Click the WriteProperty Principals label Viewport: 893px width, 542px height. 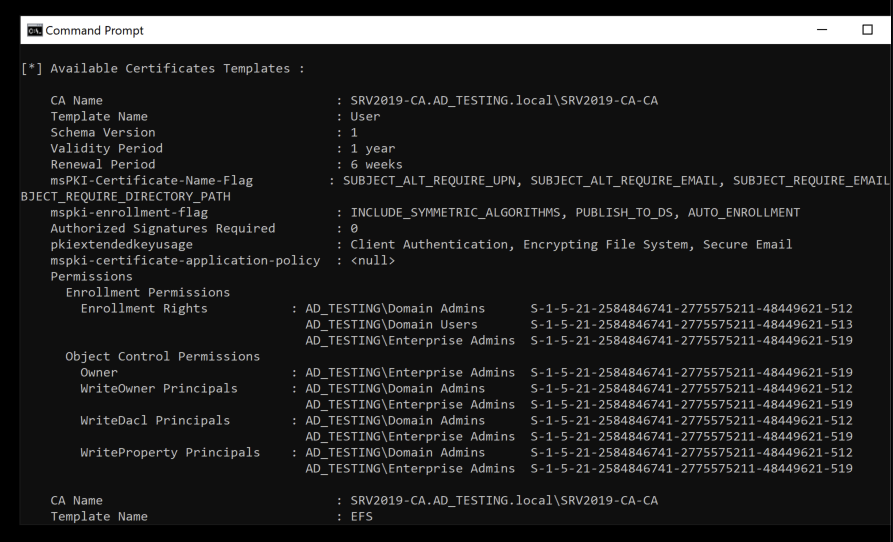point(170,453)
